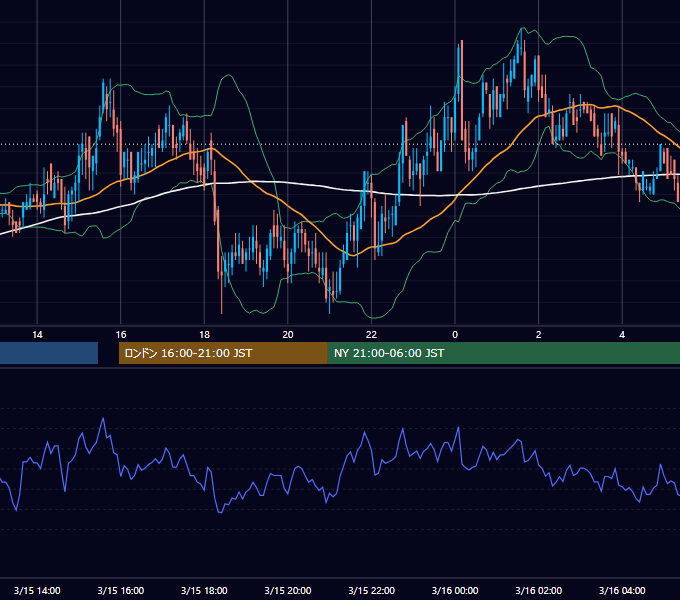
Task: Click the 2 hour axis label
Action: pos(539,335)
